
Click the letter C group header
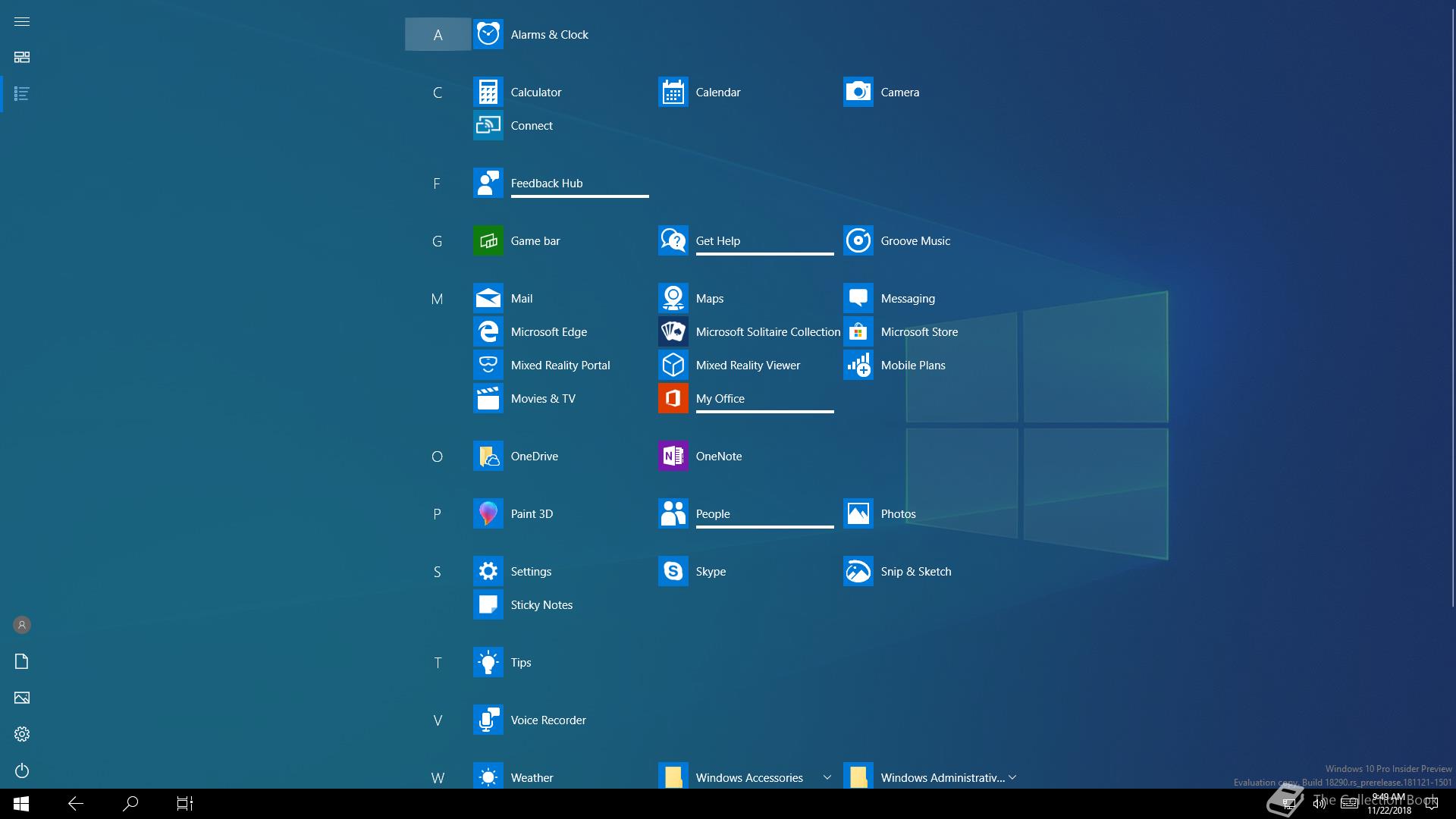[x=438, y=93]
